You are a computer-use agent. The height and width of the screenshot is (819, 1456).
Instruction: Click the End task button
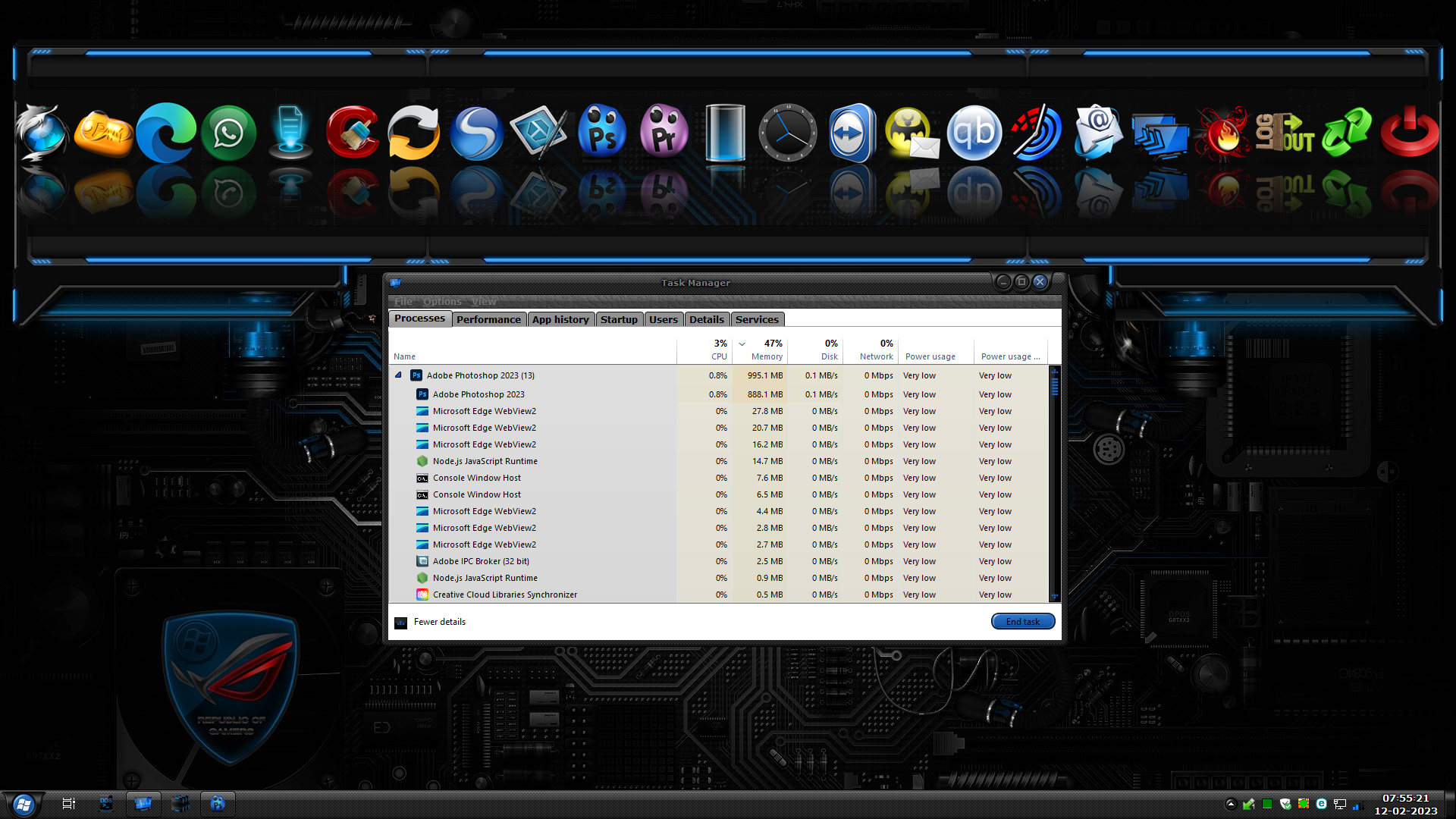1022,622
